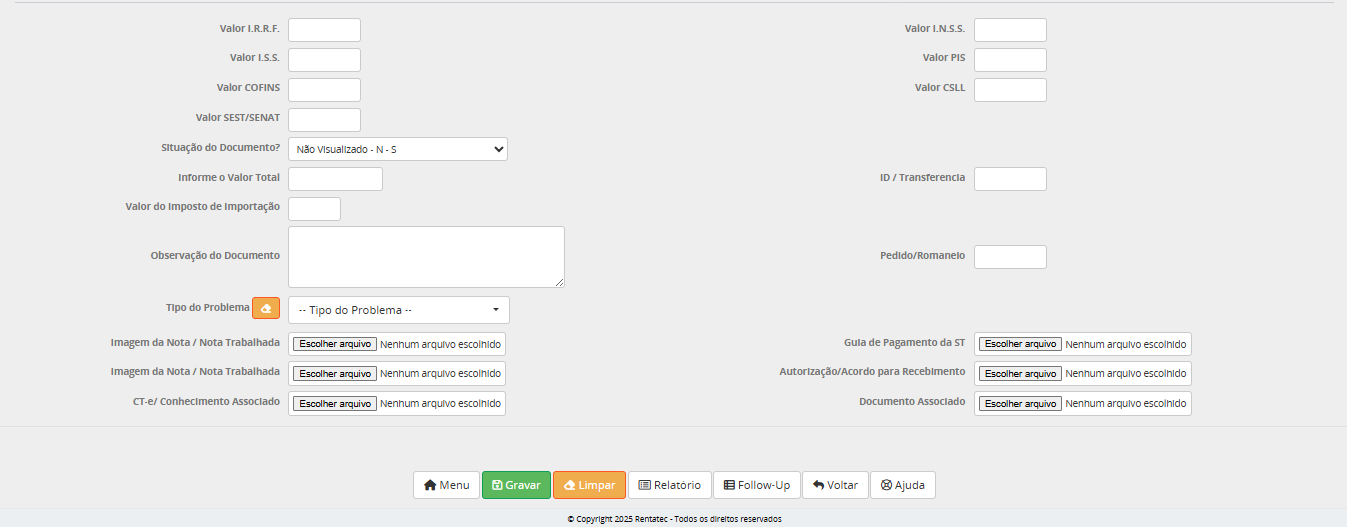The width and height of the screenshot is (1347, 527).
Task: Select the ID / Transferencia input
Action: click(x=1010, y=179)
